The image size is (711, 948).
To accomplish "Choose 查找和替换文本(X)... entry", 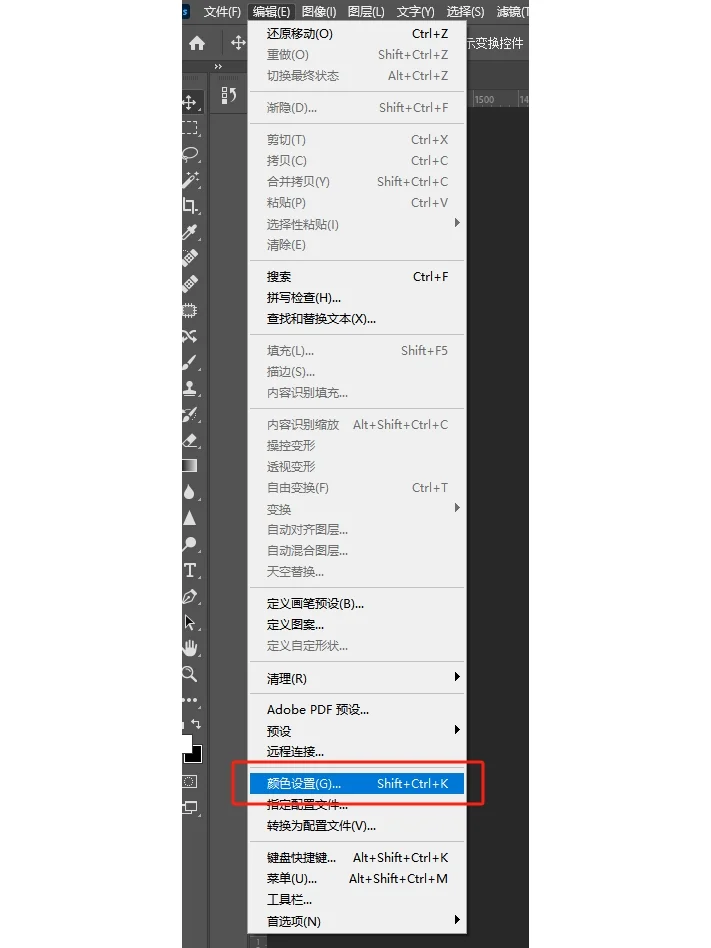I will point(357,319).
